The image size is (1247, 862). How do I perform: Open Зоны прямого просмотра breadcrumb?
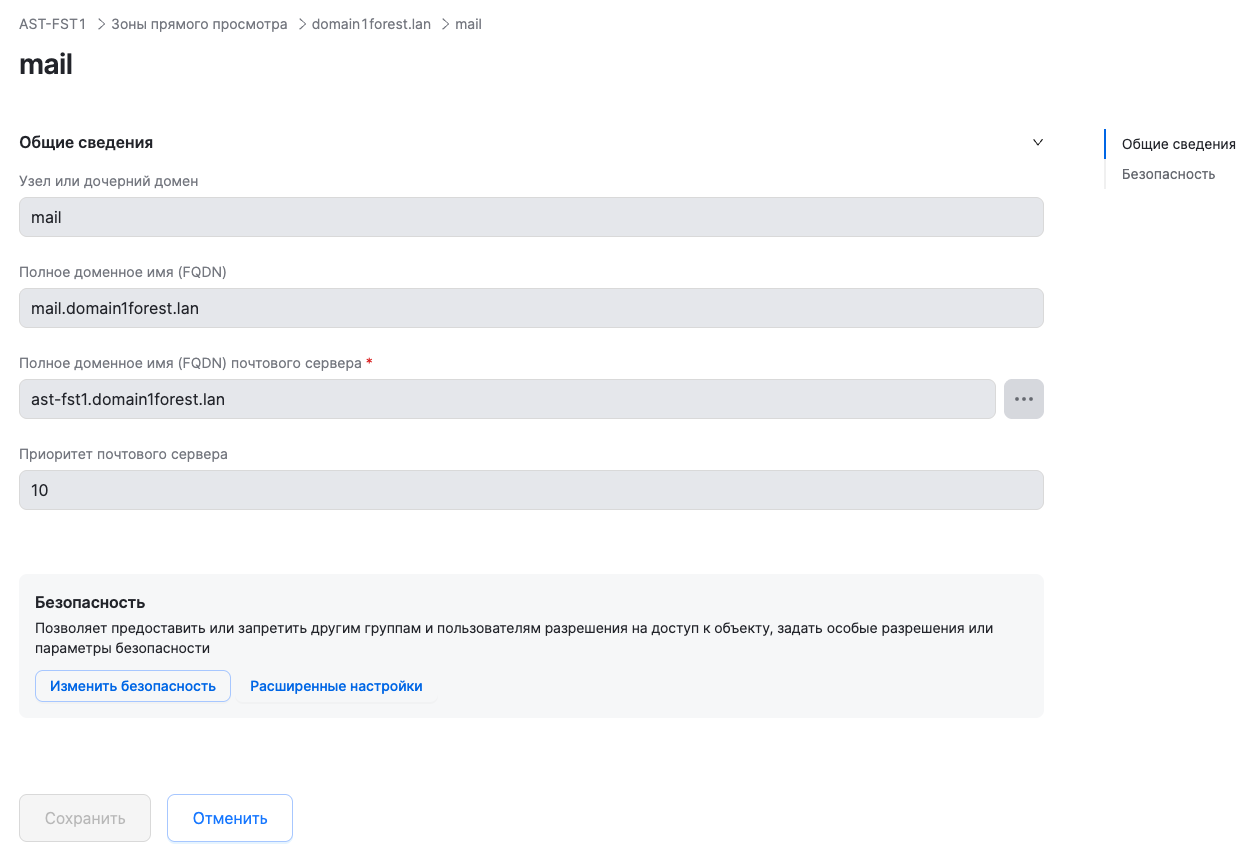pos(199,24)
